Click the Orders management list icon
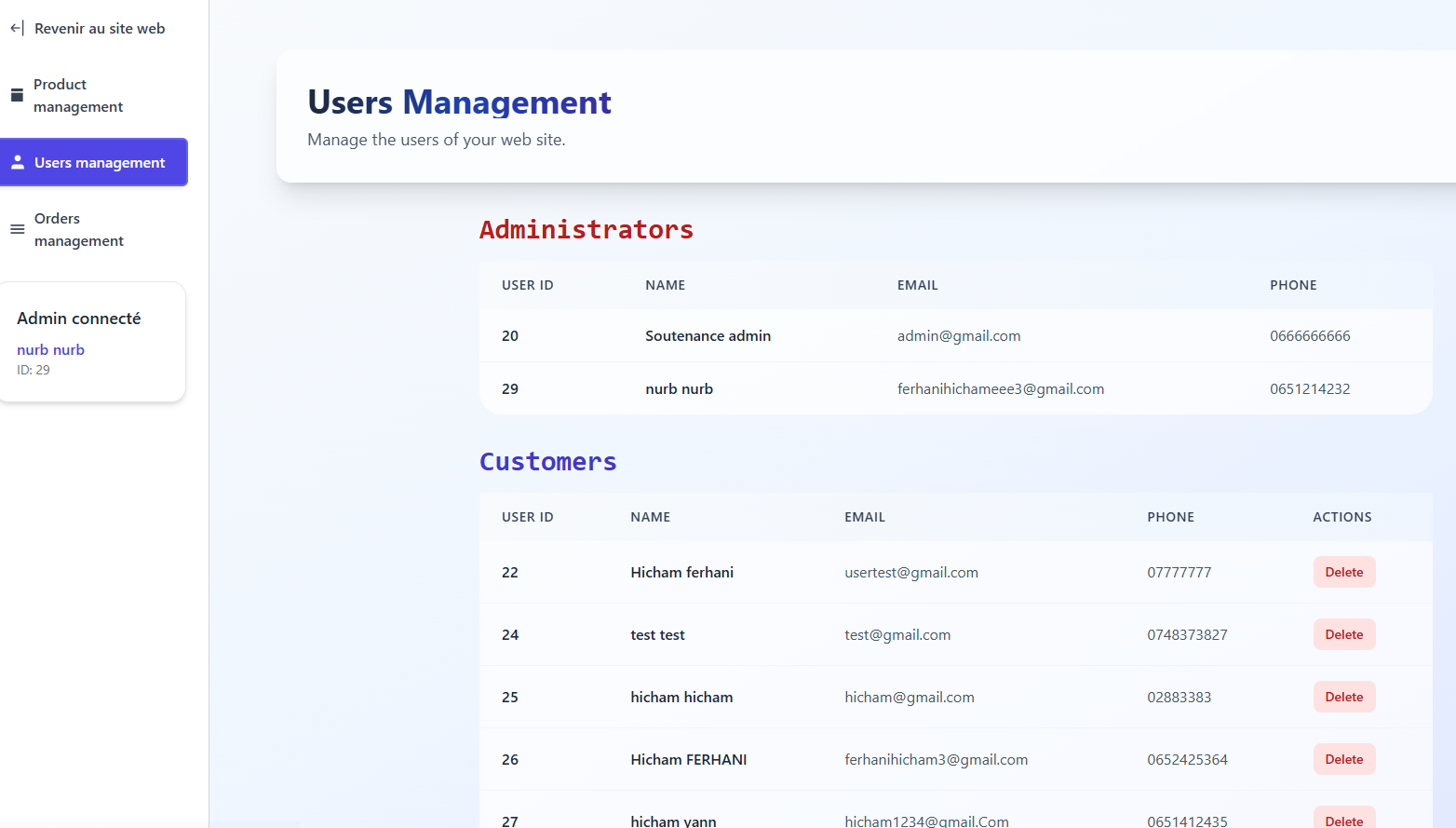 point(18,229)
